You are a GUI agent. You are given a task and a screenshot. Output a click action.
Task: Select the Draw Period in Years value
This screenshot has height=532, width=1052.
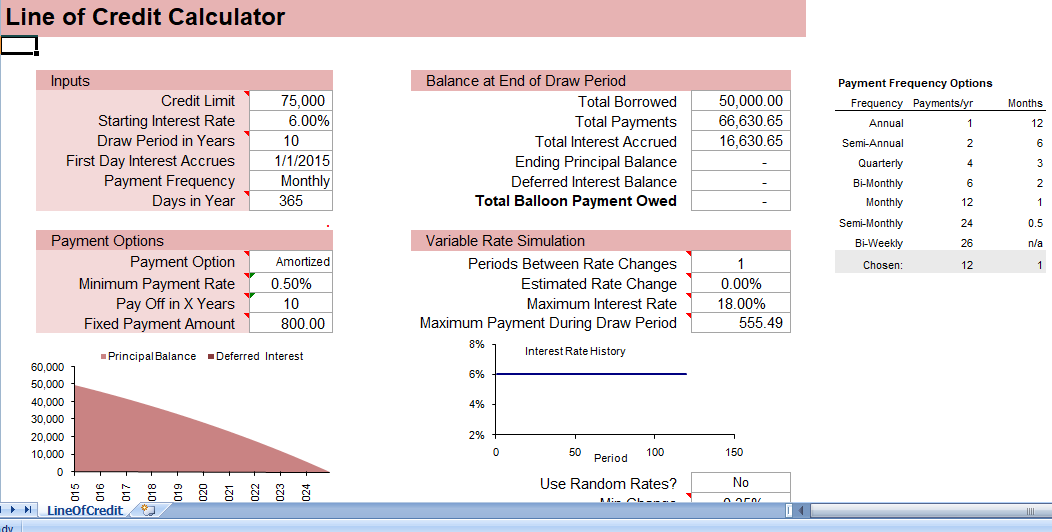[x=291, y=141]
